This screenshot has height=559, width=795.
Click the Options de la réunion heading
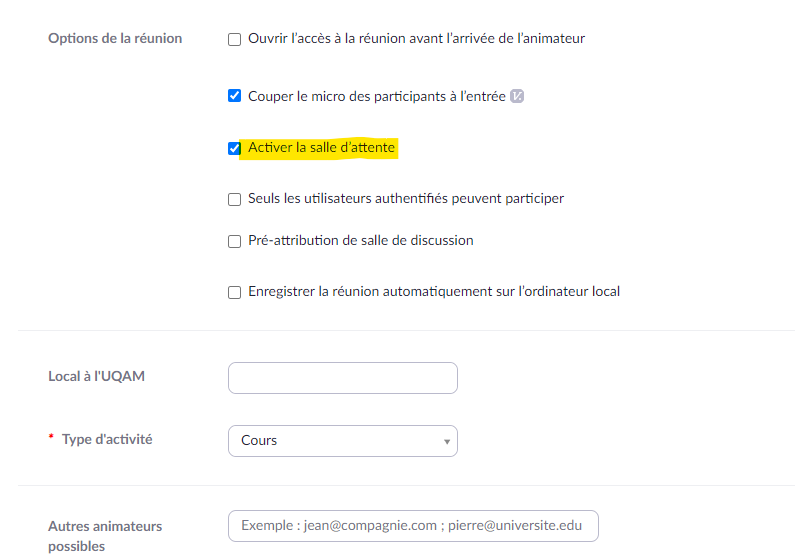tap(115, 39)
